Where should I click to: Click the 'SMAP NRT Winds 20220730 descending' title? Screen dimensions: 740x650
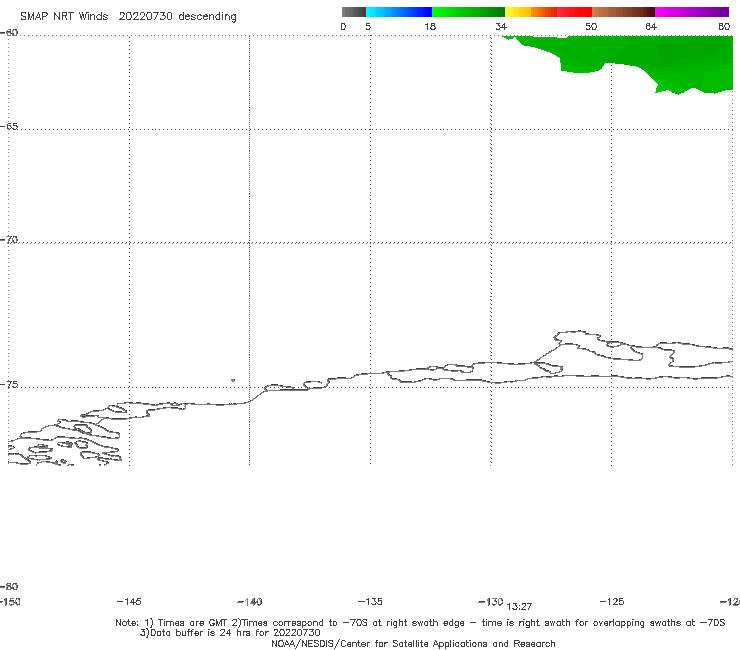point(128,17)
